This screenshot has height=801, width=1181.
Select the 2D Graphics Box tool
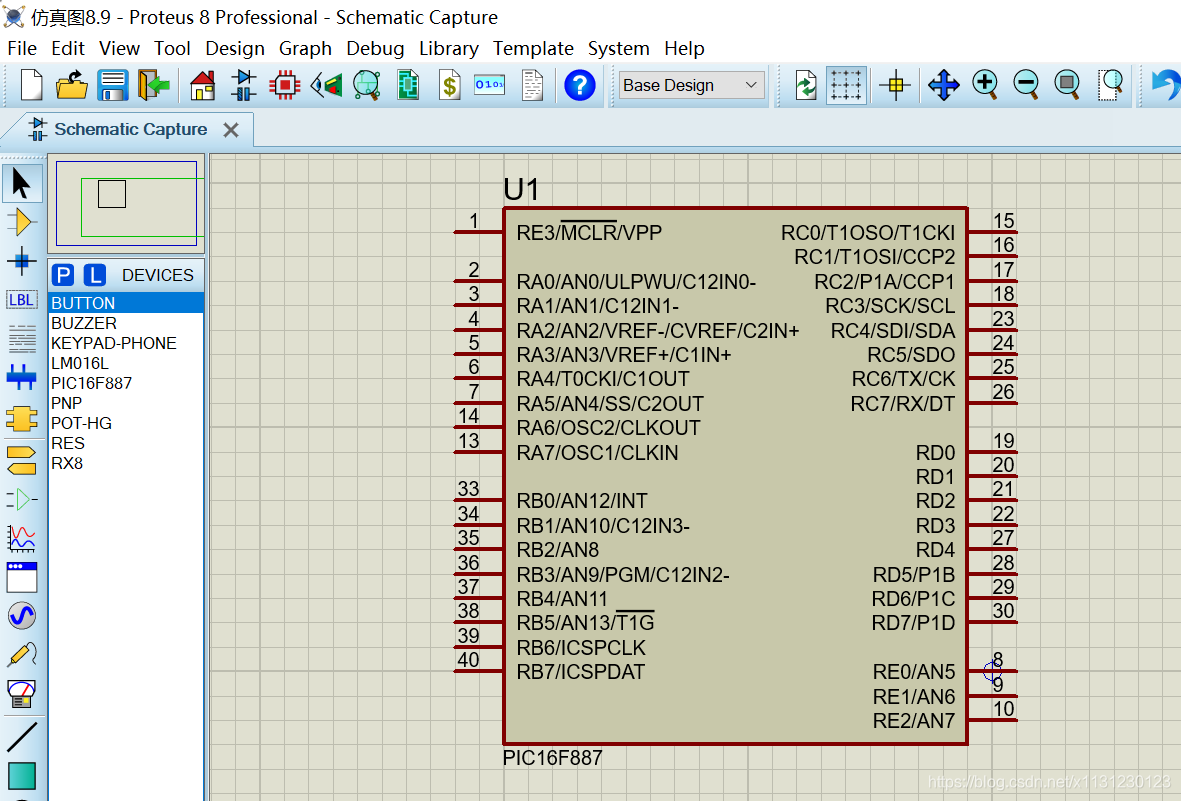click(21, 776)
